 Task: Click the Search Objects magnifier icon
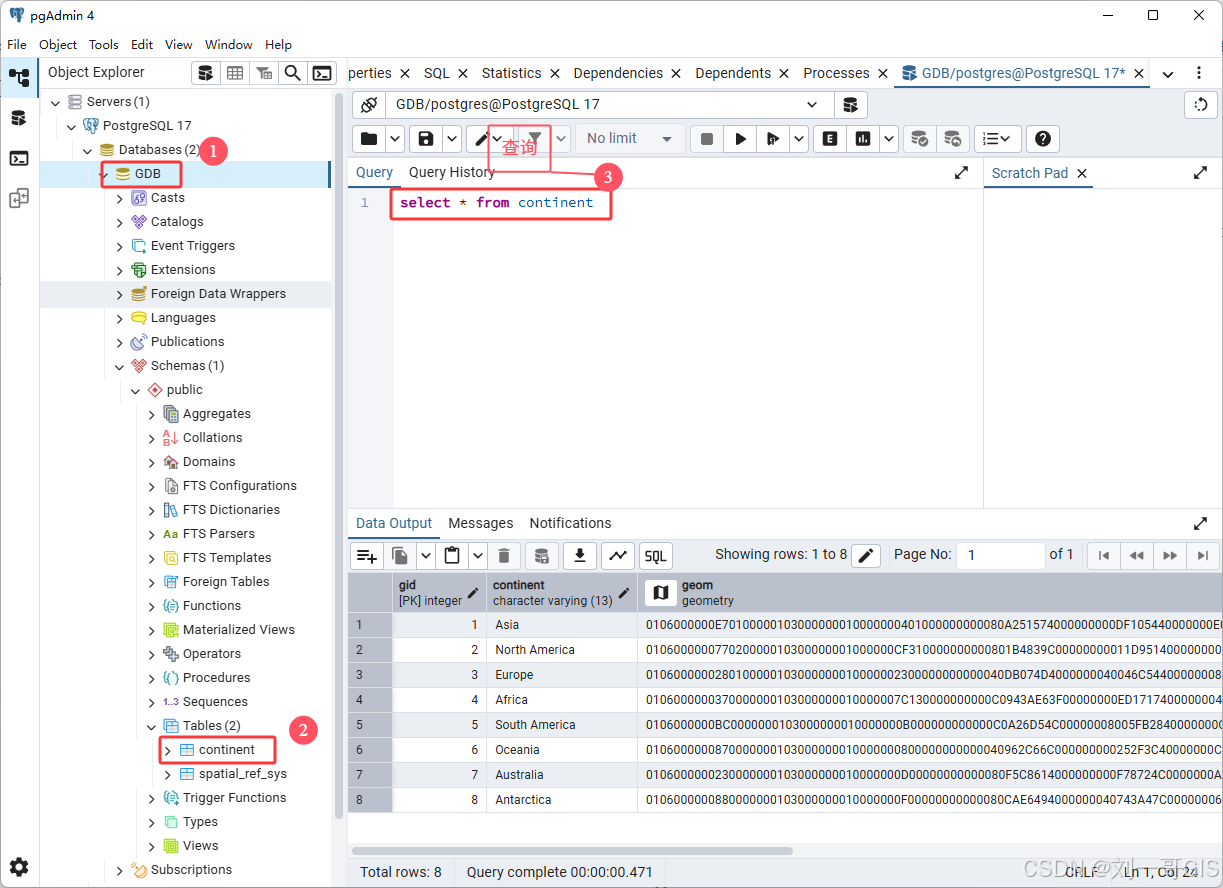point(292,72)
